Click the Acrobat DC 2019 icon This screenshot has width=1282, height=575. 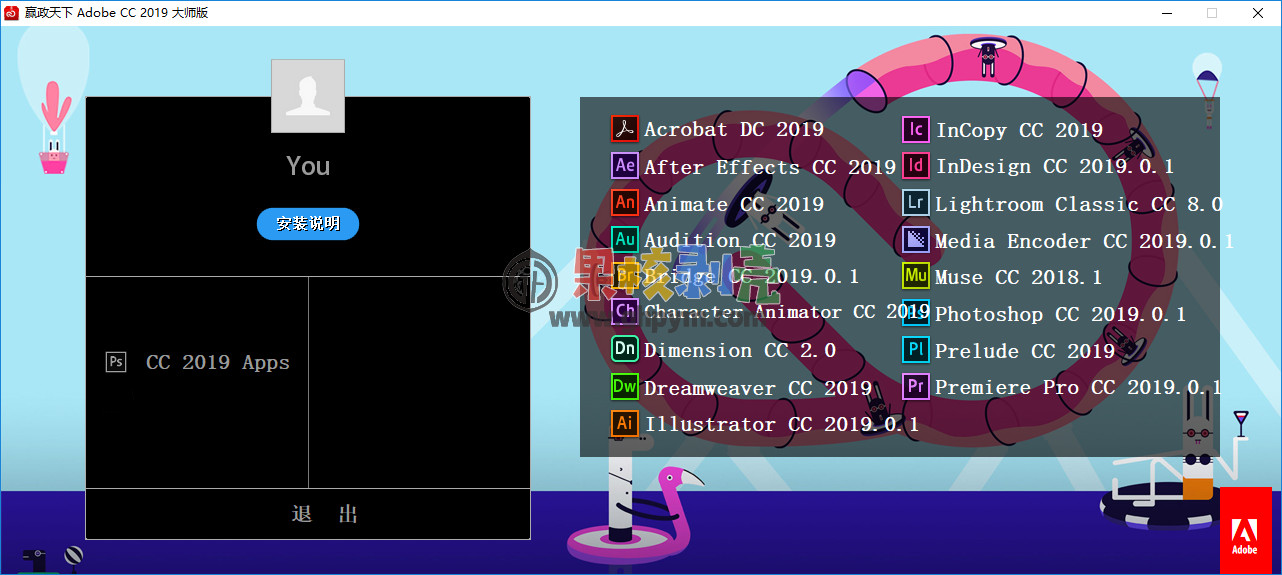[x=625, y=129]
